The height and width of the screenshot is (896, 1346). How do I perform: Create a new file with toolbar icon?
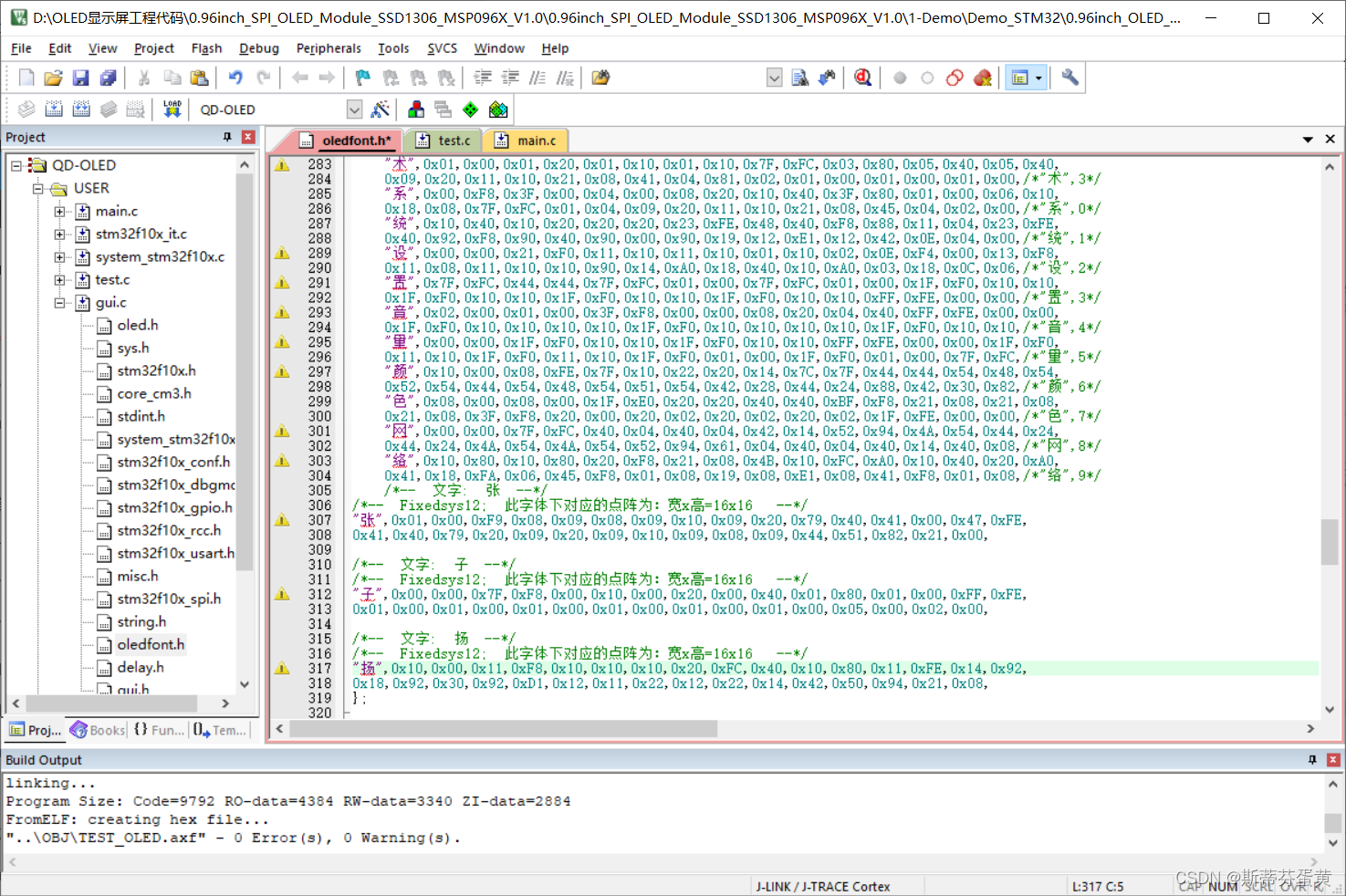26,78
